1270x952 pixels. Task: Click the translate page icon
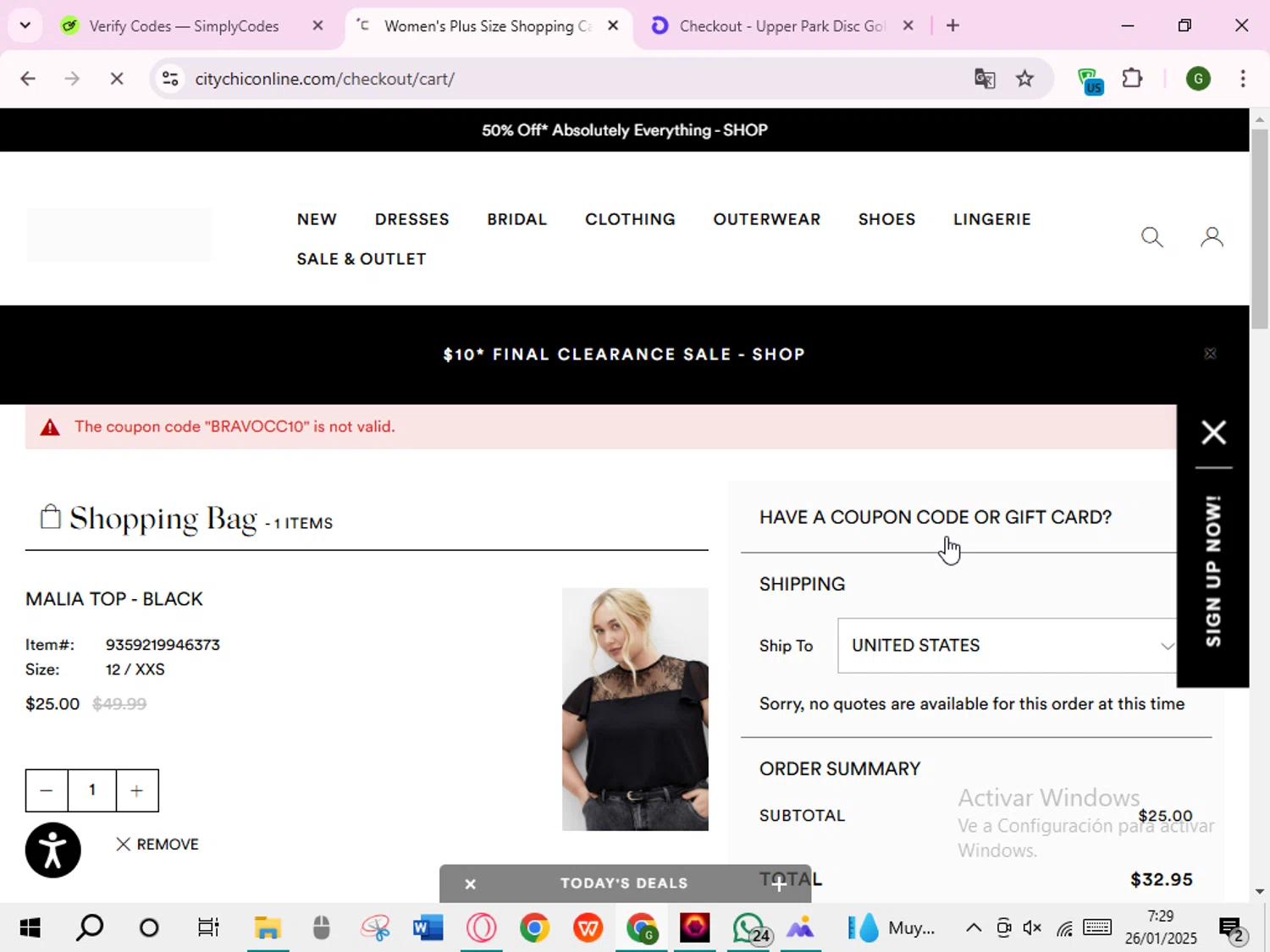(985, 79)
